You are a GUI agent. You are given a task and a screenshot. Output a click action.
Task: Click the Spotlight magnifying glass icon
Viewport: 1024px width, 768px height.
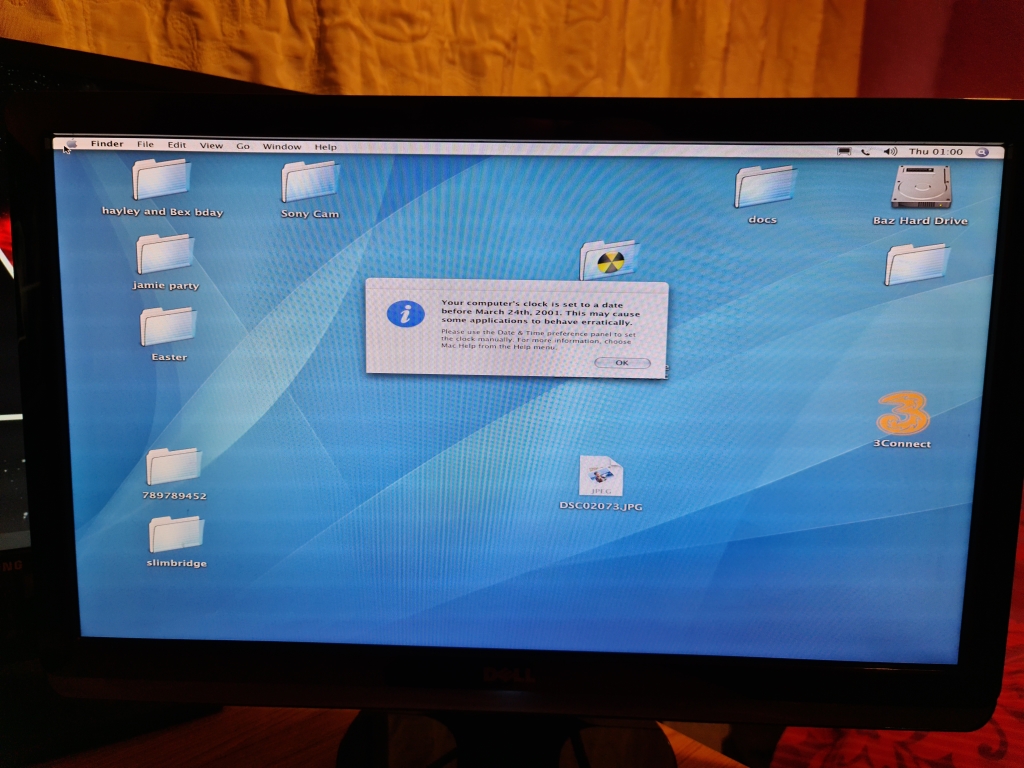(x=982, y=152)
